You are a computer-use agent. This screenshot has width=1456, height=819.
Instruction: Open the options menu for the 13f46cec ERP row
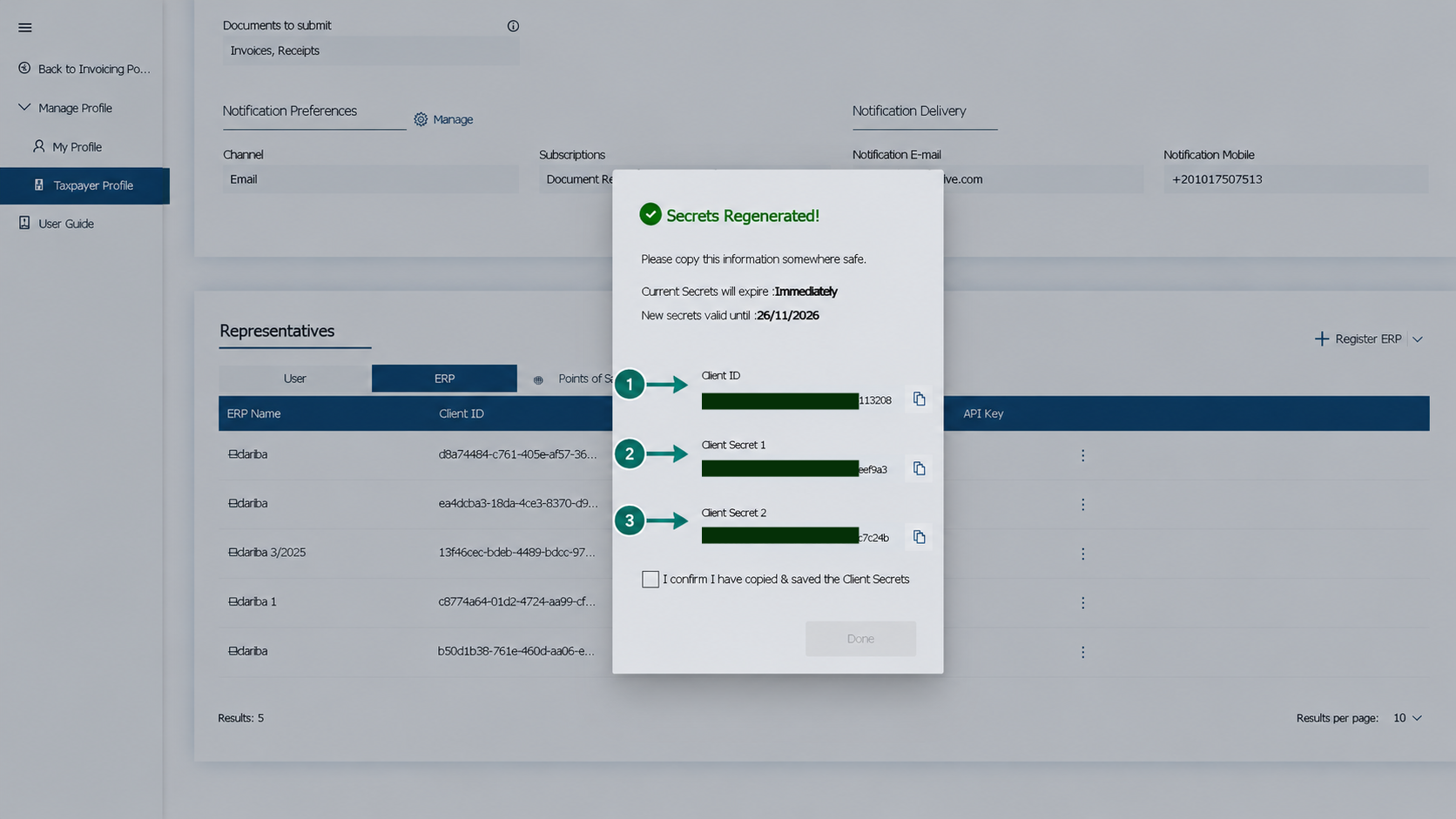coord(1082,554)
